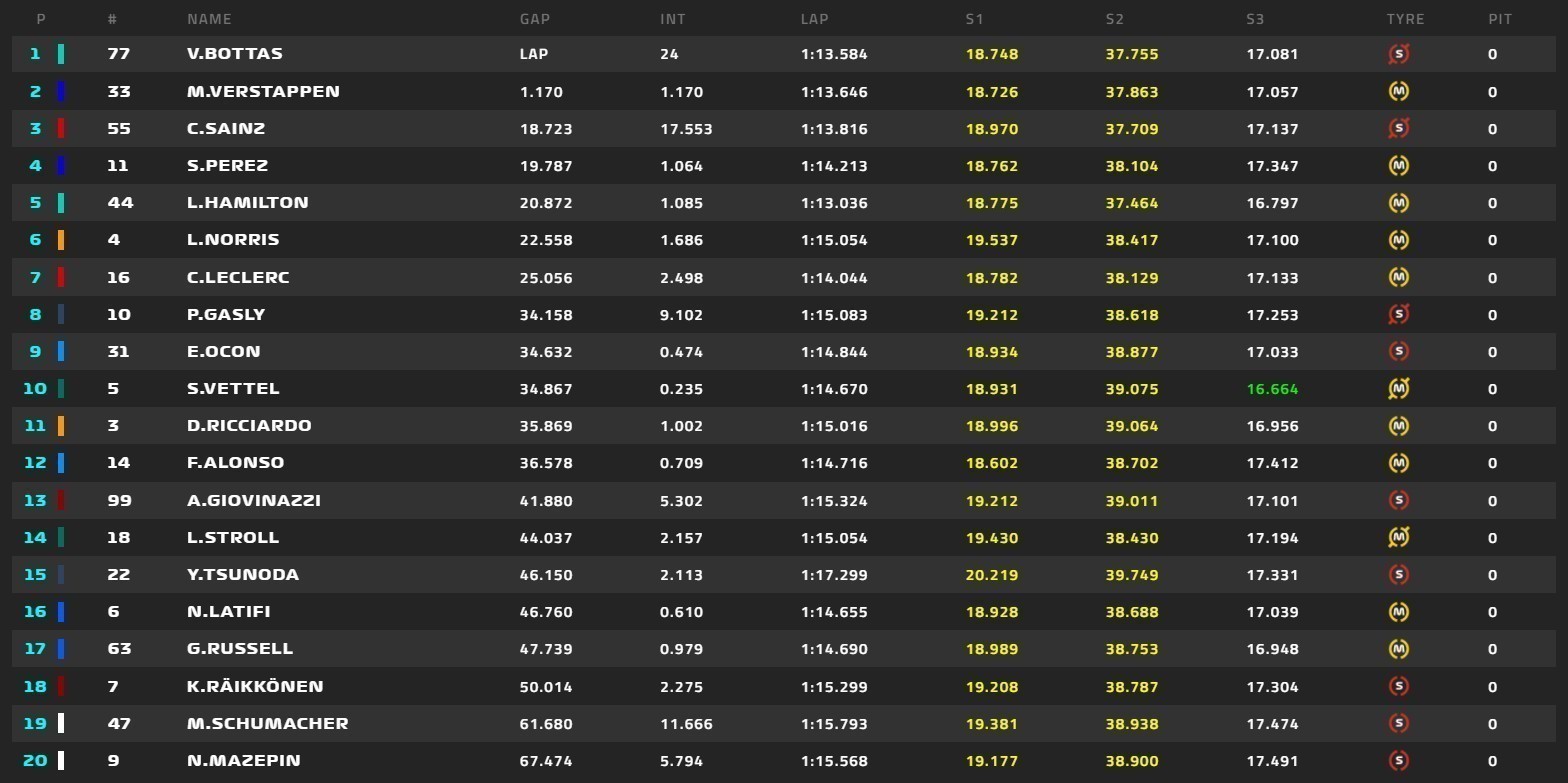Click Norris's orange team color bar
Viewport: 1568px width, 783px height.
[x=61, y=240]
